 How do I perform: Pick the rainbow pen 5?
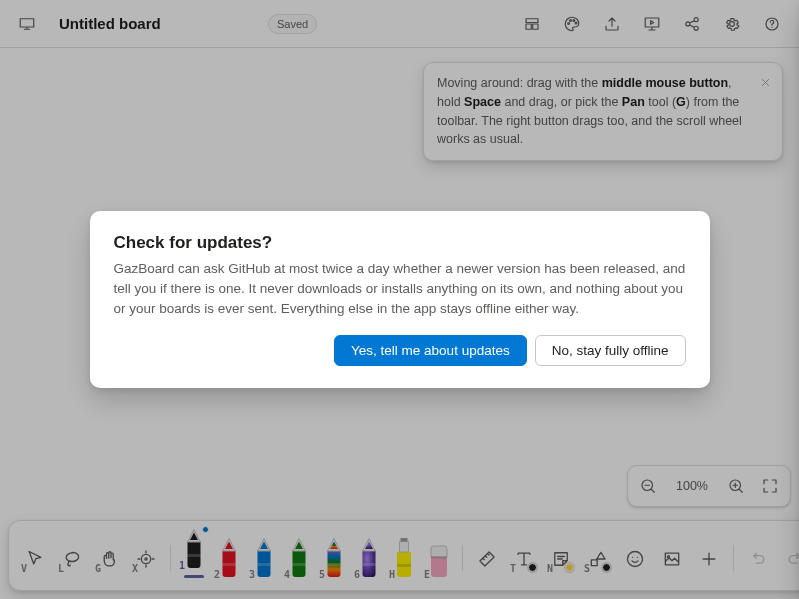tap(334, 558)
